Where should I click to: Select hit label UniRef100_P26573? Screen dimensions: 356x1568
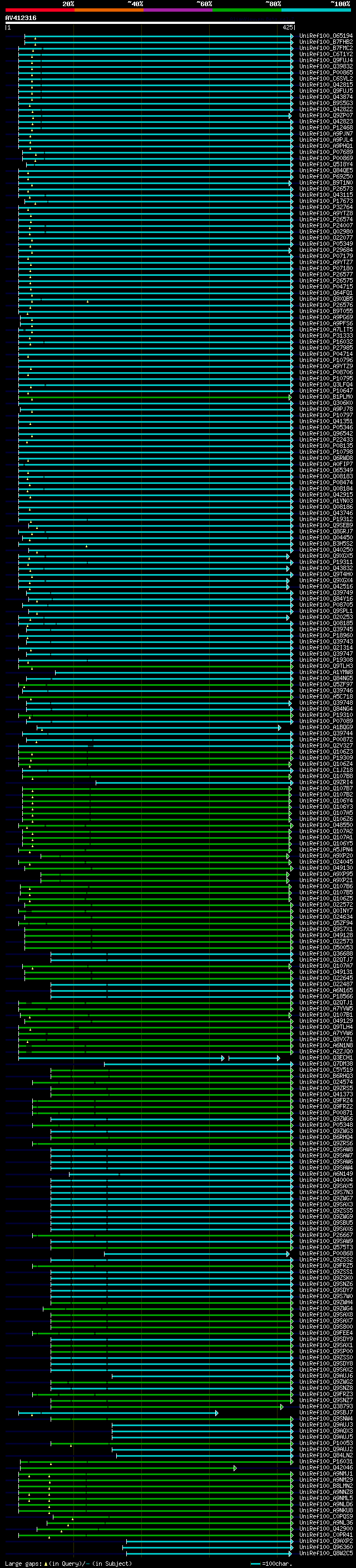click(x=325, y=189)
